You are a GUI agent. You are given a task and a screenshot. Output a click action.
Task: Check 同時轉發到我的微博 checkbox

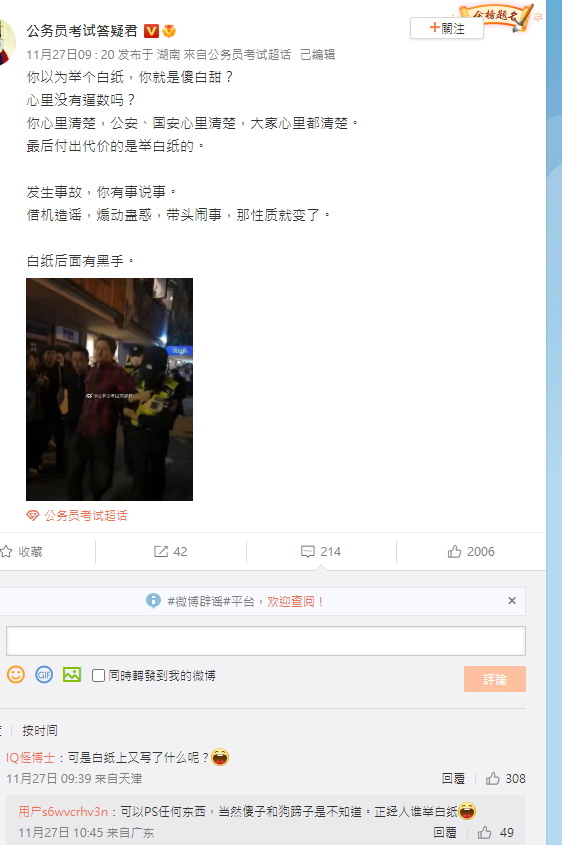(x=98, y=676)
